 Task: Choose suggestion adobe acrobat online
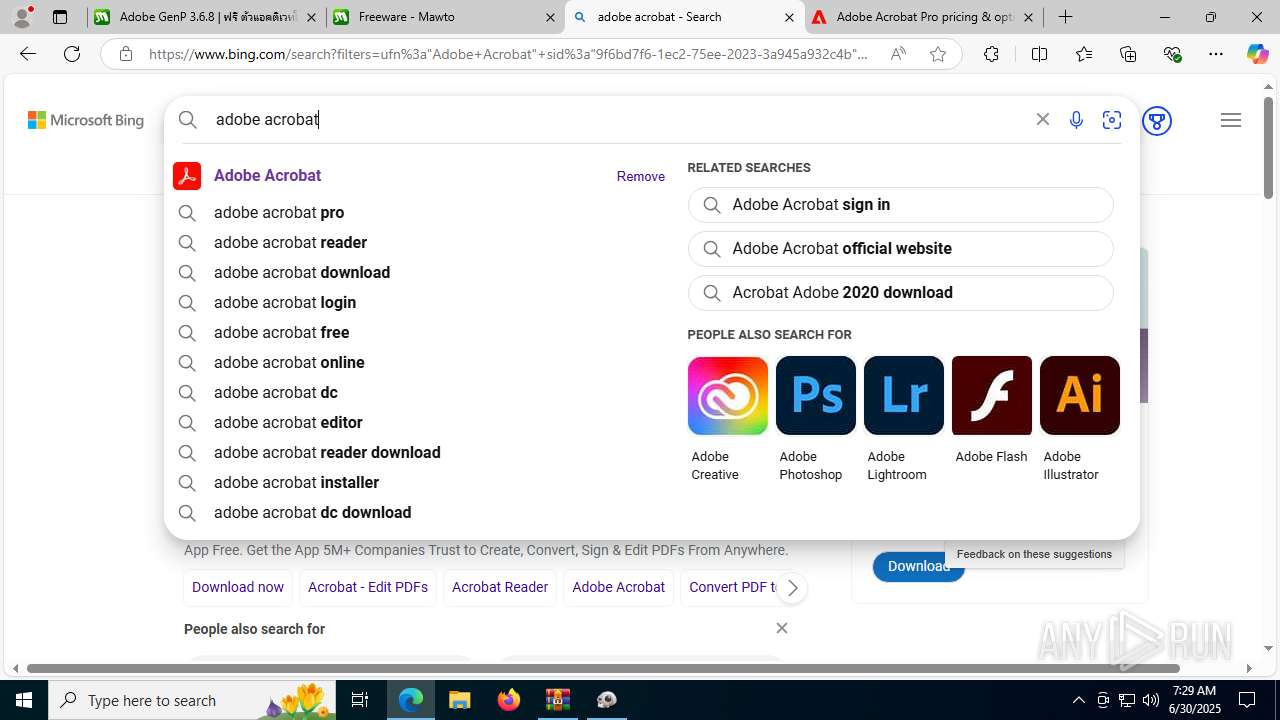[x=289, y=362]
